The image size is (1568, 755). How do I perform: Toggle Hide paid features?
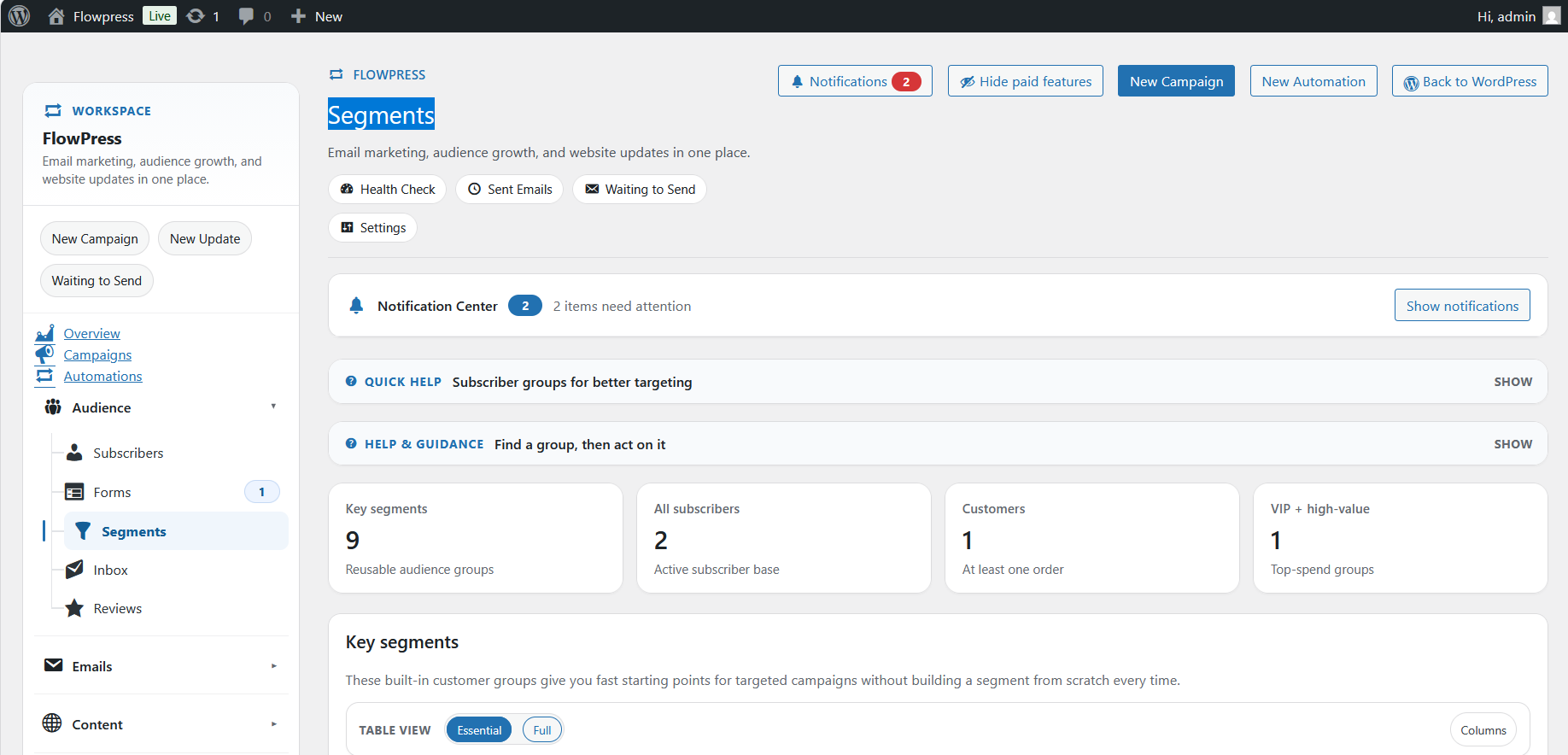pyautogui.click(x=1026, y=81)
